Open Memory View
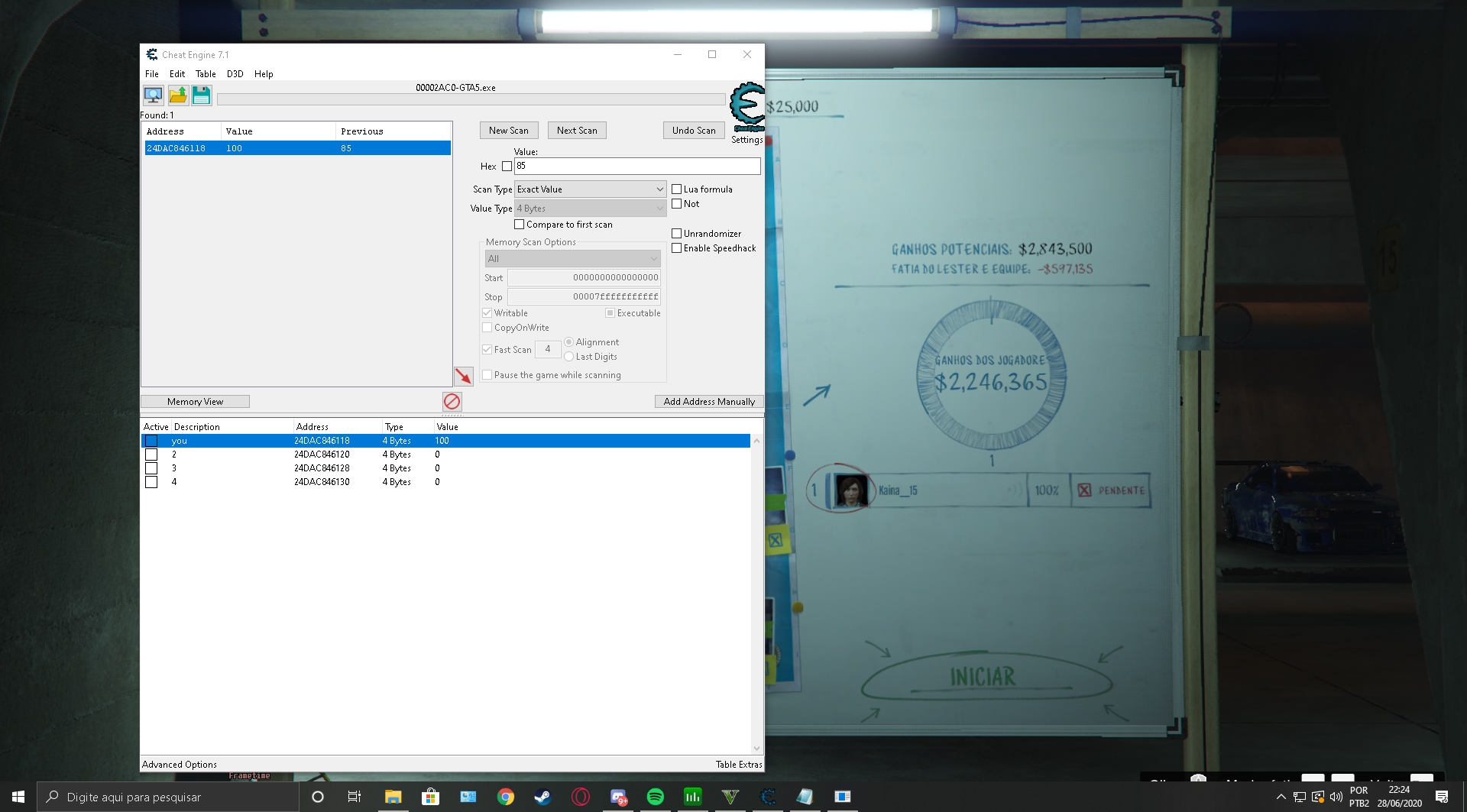 pyautogui.click(x=196, y=402)
